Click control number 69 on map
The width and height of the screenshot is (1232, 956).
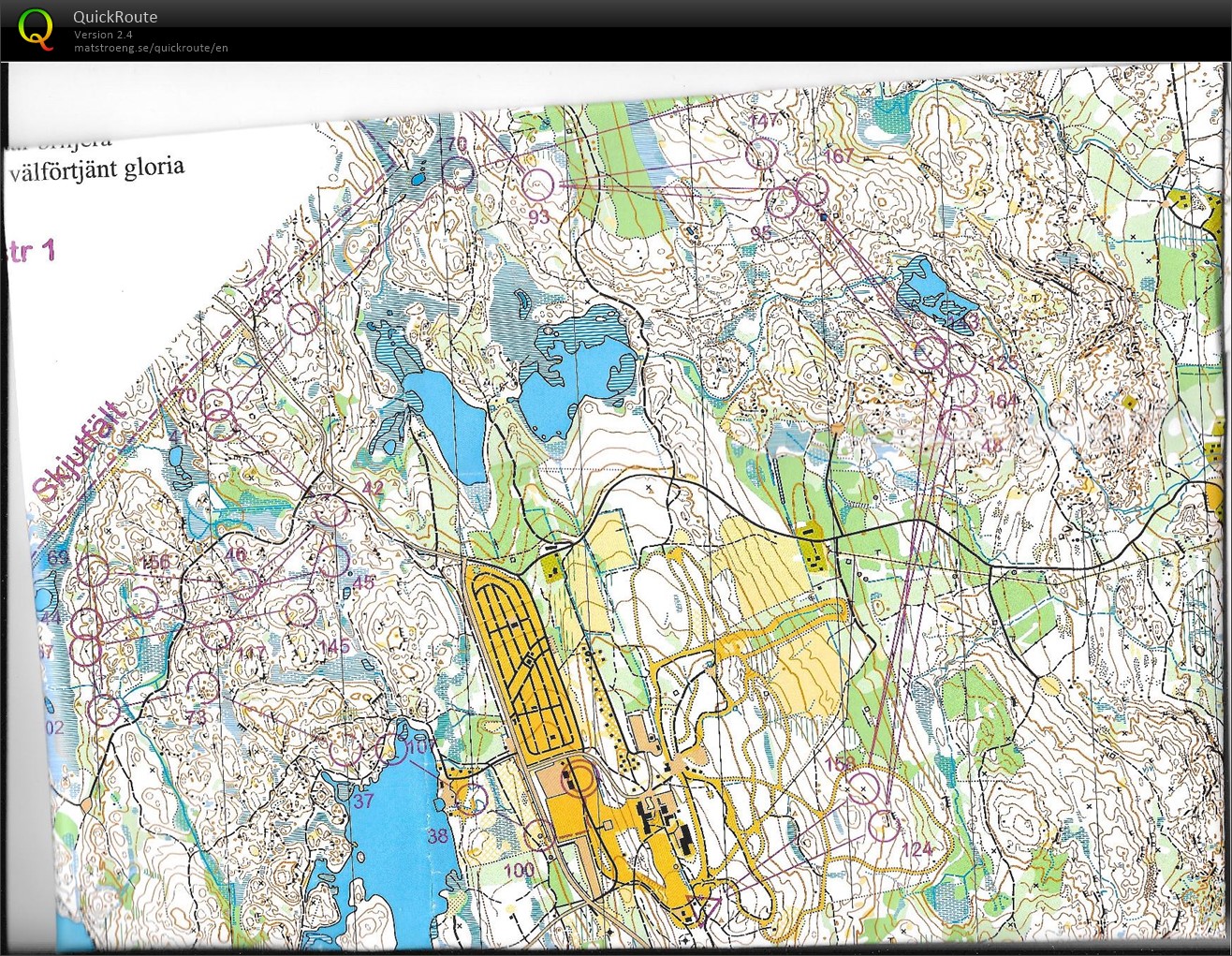(x=58, y=559)
